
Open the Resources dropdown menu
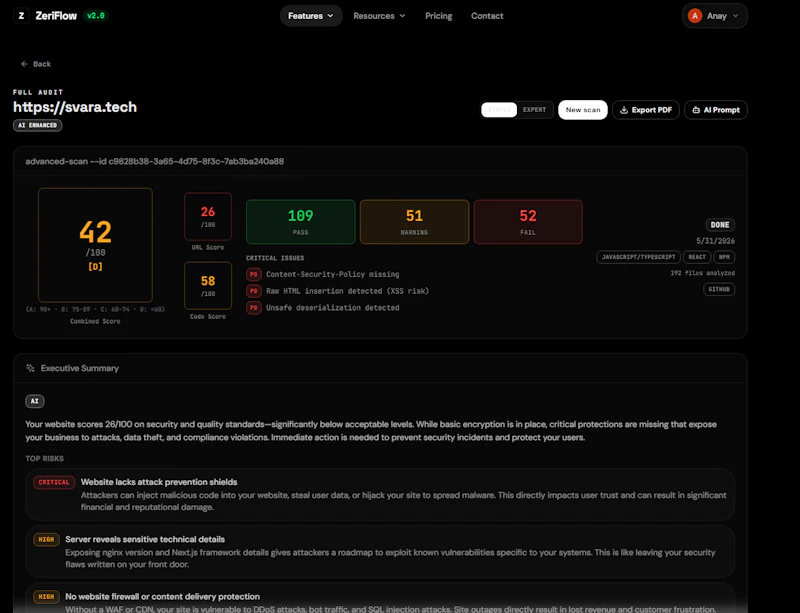point(379,16)
